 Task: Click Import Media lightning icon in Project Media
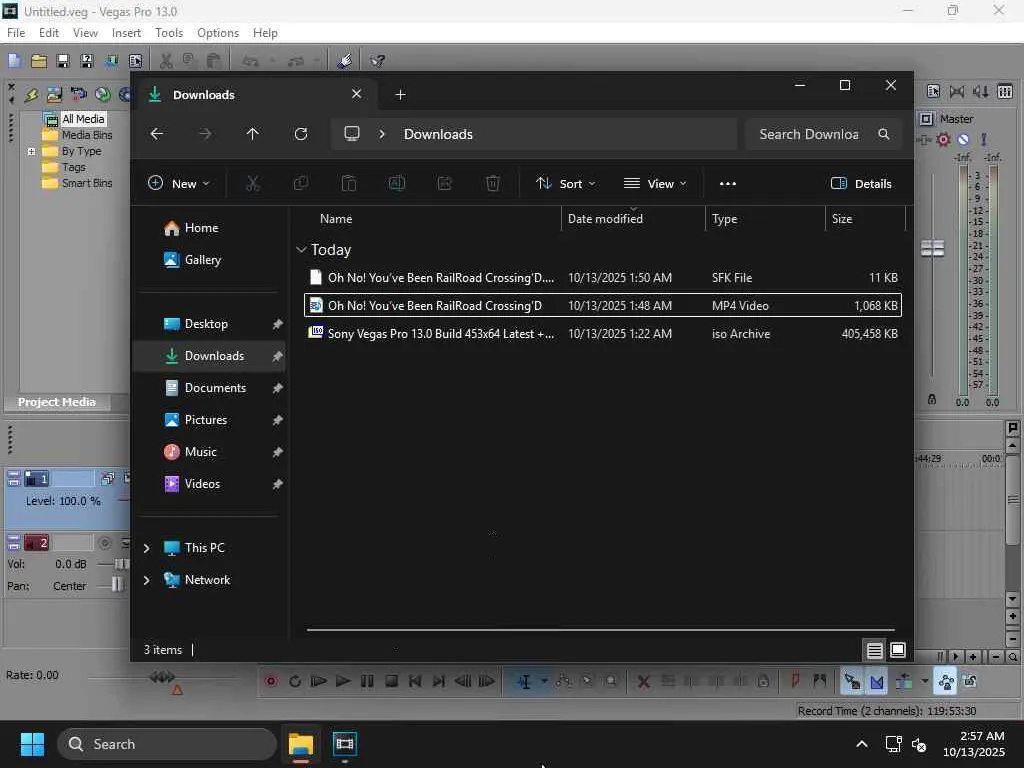(31, 95)
